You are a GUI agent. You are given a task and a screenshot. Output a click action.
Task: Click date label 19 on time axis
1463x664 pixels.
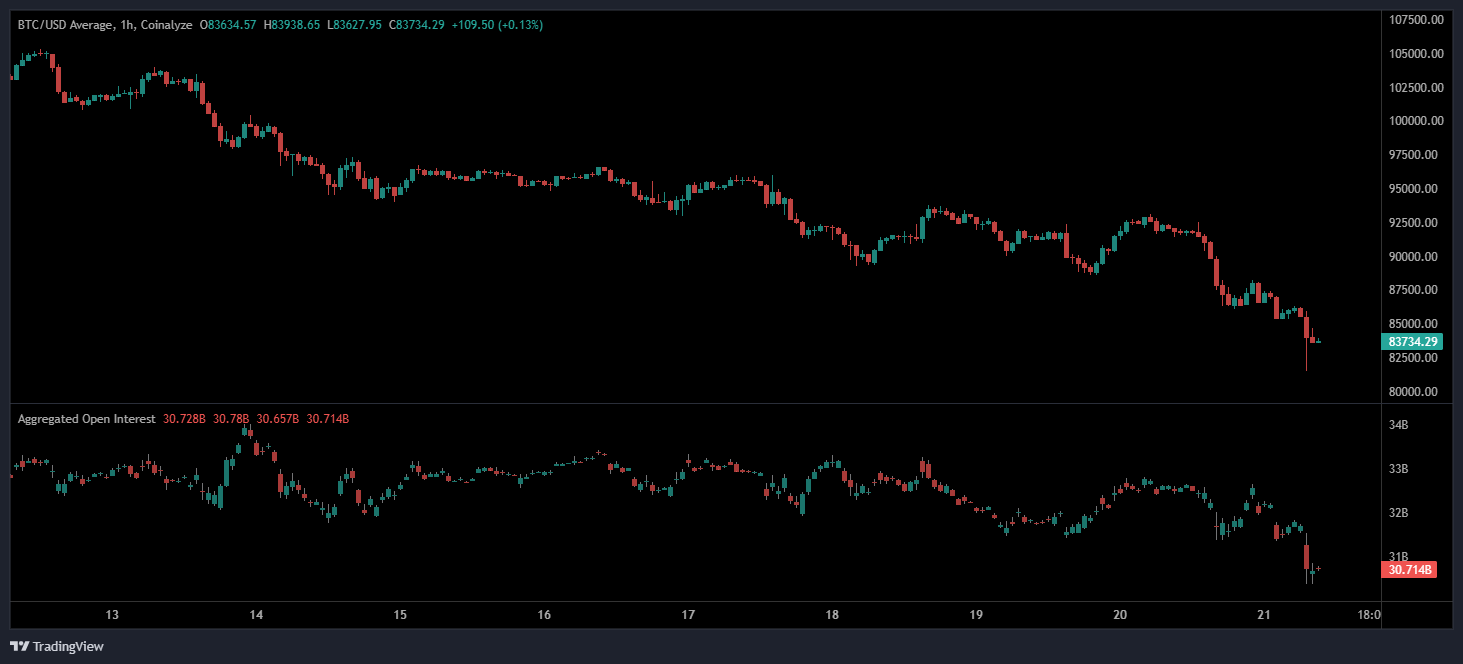pos(976,614)
